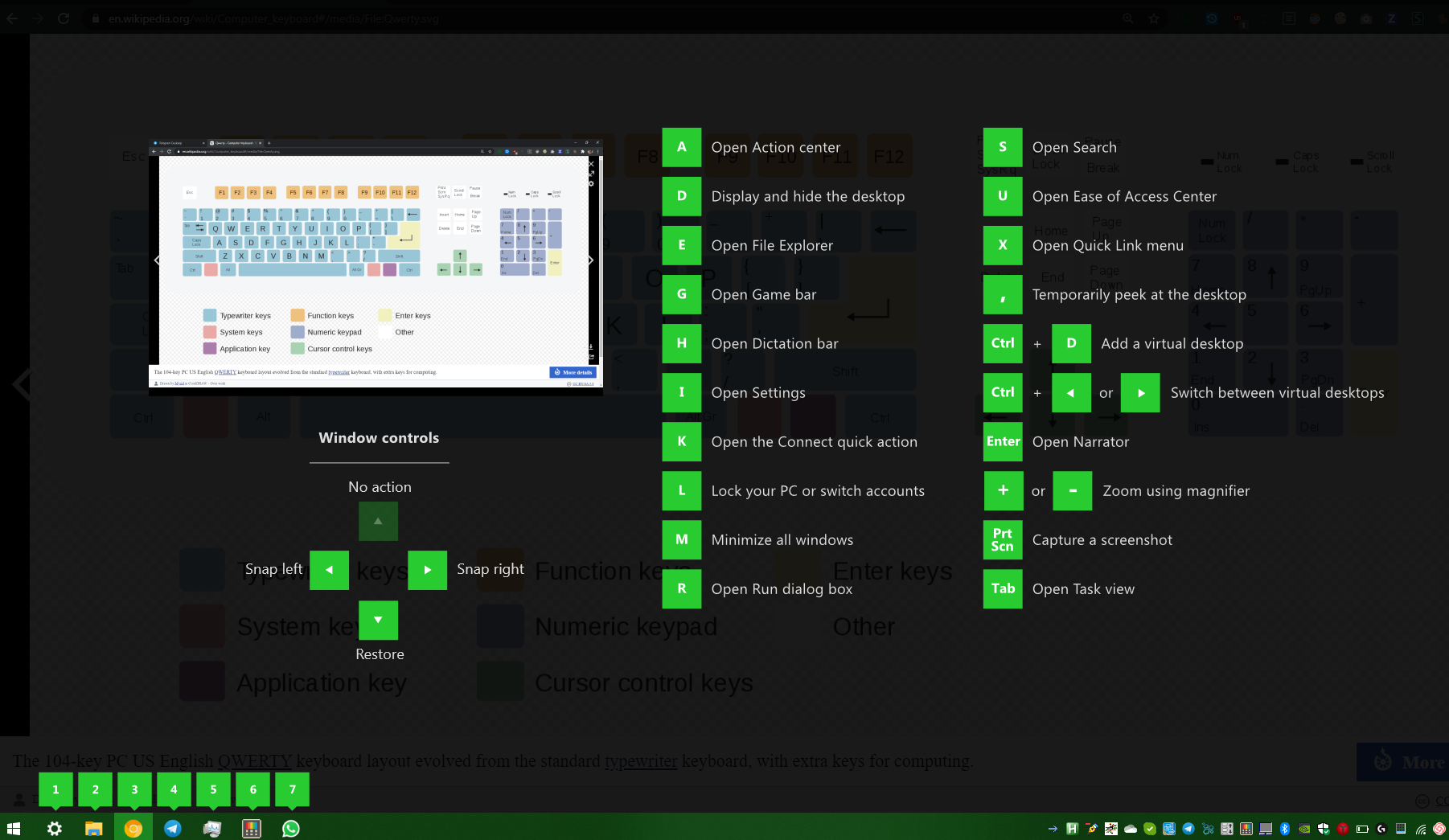Click the Wi-Fi icon in the system tray
Viewport: 1449px width, 840px height.
(x=1420, y=829)
